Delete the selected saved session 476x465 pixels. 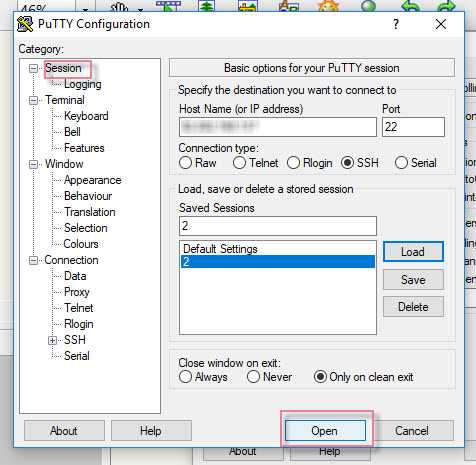413,307
